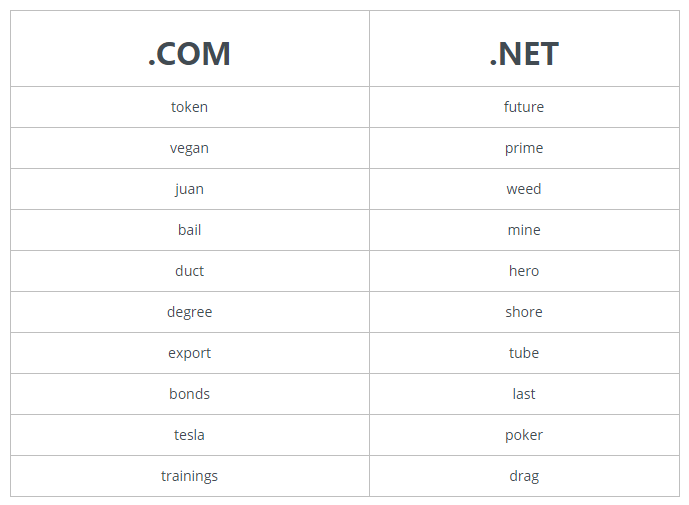Click the 'trainings' cell
Image resolution: width=689 pixels, height=505 pixels.
[189, 476]
